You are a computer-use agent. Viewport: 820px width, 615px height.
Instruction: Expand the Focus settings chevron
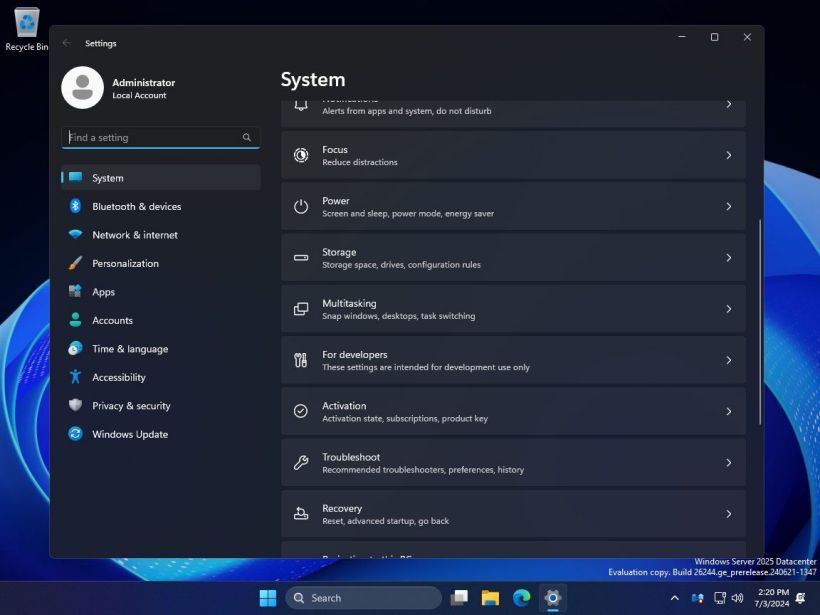click(x=728, y=155)
